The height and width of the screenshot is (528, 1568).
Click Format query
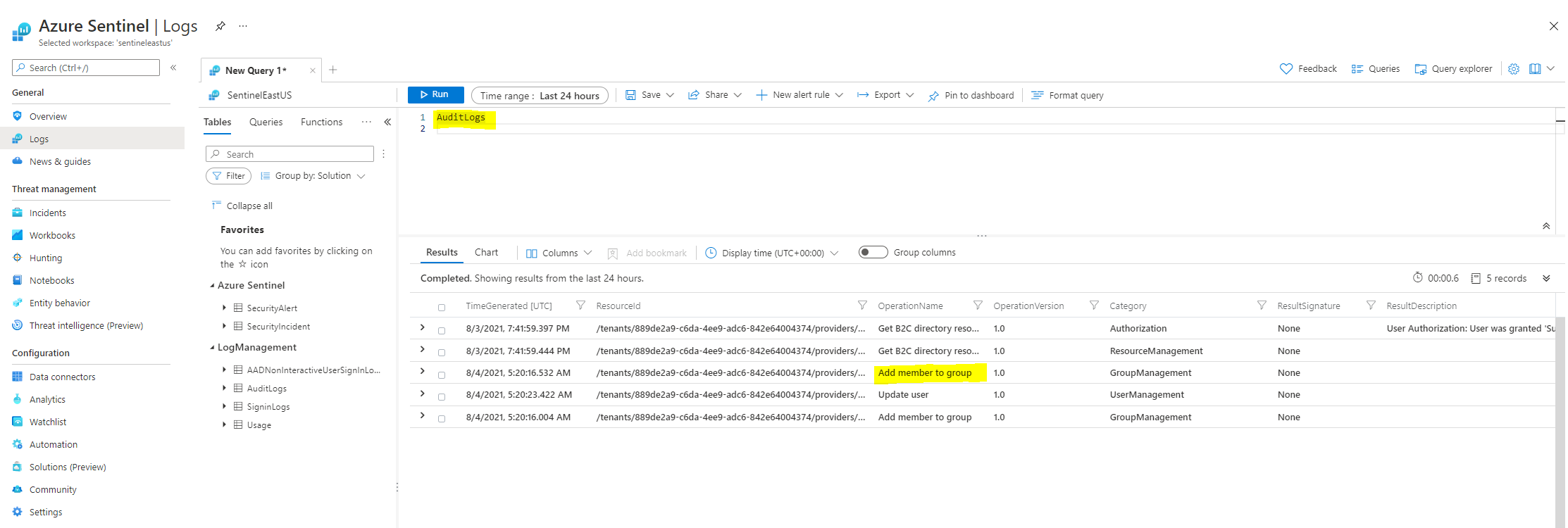click(x=1068, y=96)
